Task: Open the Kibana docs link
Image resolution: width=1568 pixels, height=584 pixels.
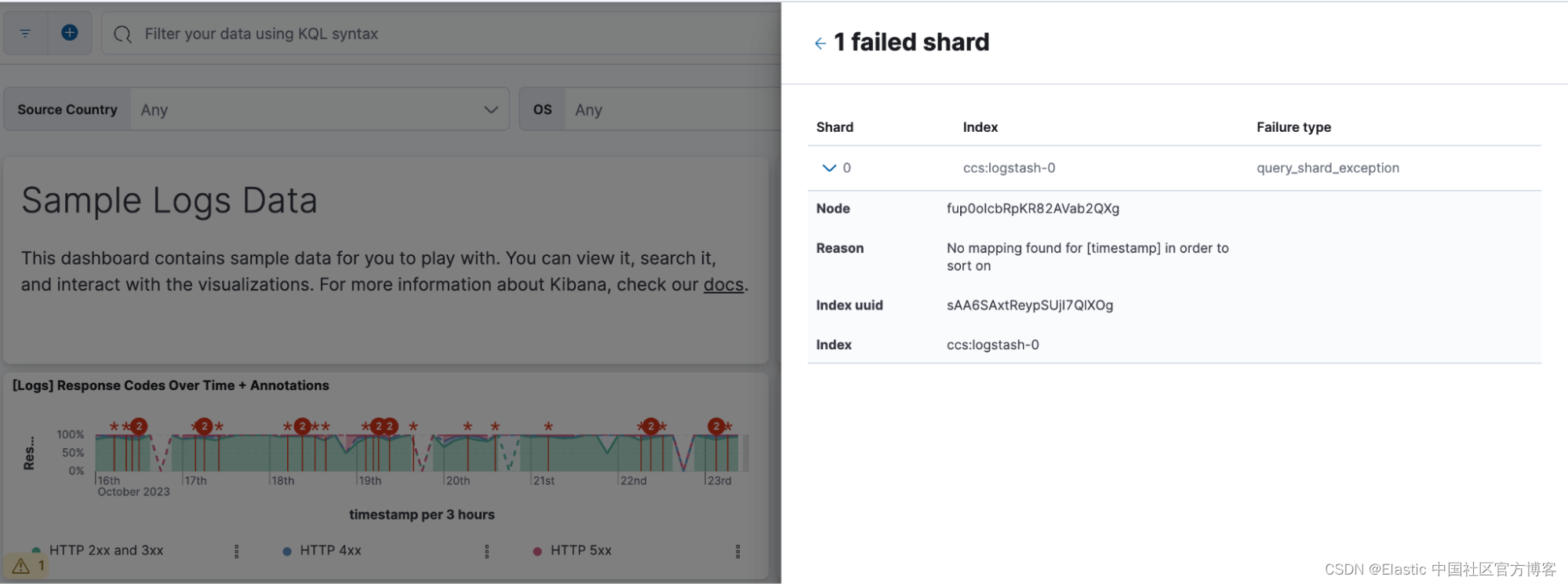Action: tap(723, 284)
